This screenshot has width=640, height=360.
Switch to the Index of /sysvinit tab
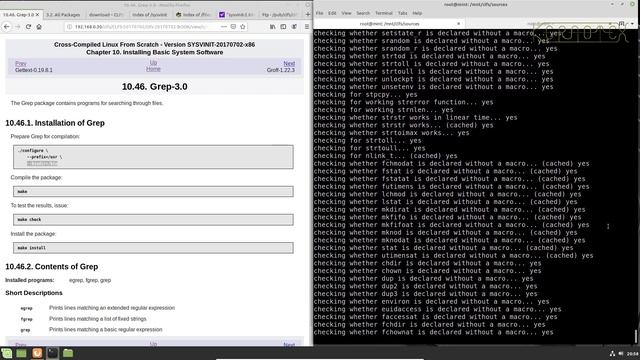point(149,15)
